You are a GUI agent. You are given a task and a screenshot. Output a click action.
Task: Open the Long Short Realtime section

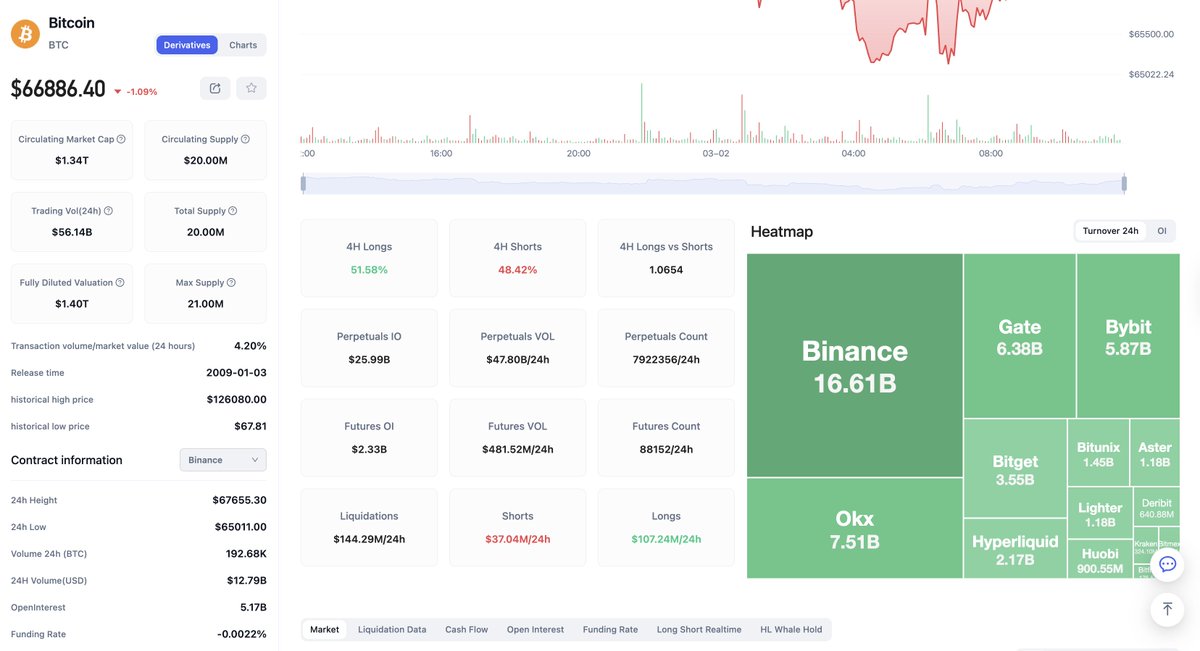698,629
